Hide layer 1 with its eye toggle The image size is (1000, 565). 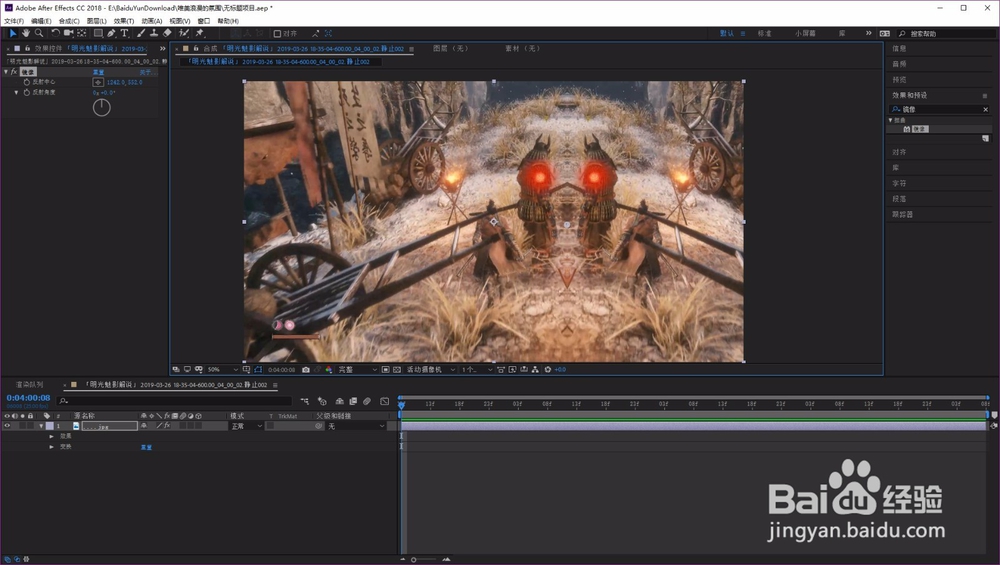[8, 426]
